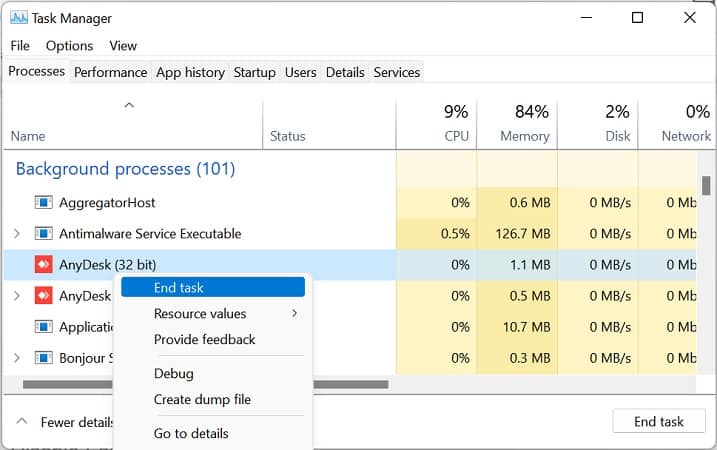The image size is (717, 450).
Task: Open the File menu
Action: tap(20, 46)
